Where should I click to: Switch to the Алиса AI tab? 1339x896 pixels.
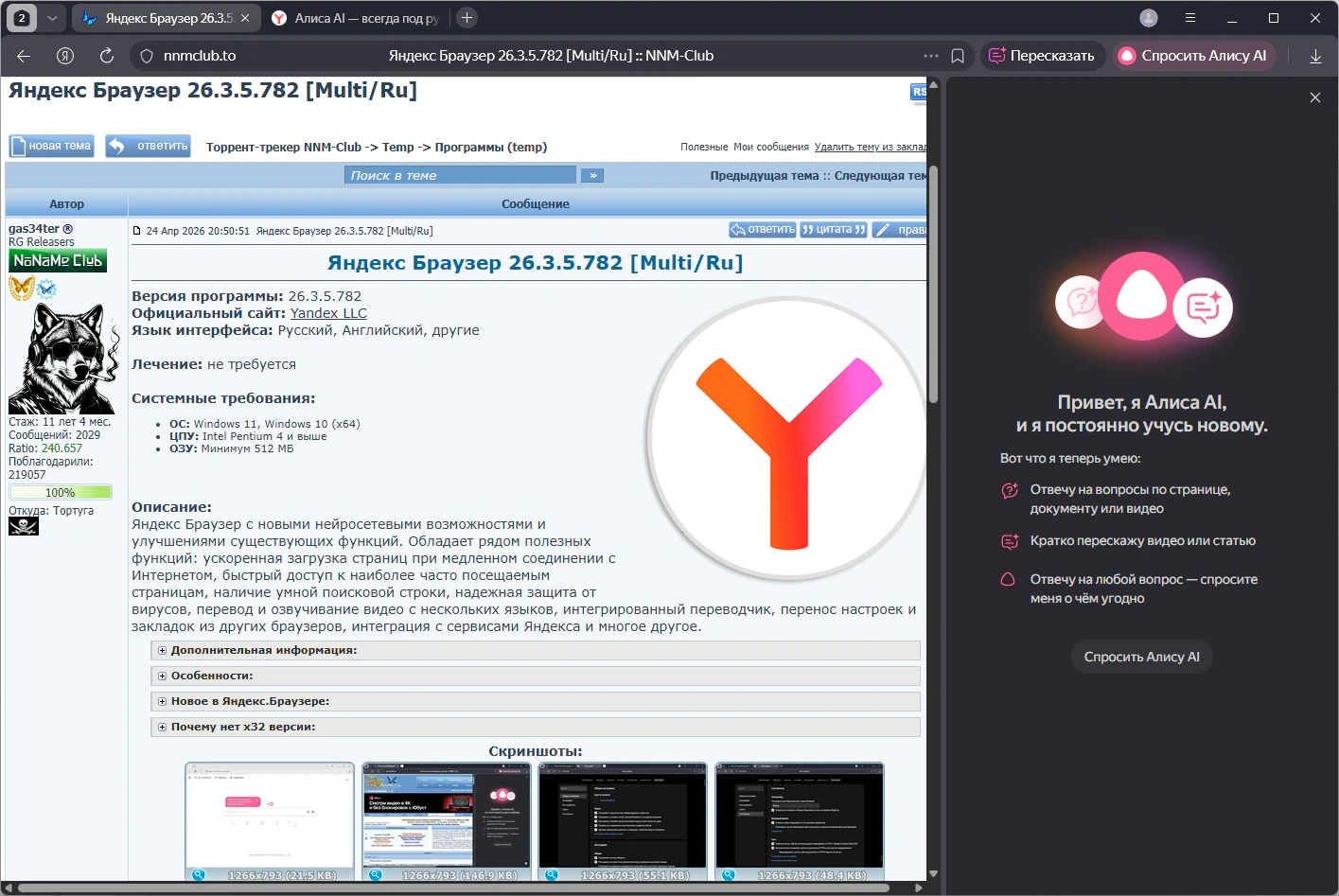pyautogui.click(x=356, y=18)
